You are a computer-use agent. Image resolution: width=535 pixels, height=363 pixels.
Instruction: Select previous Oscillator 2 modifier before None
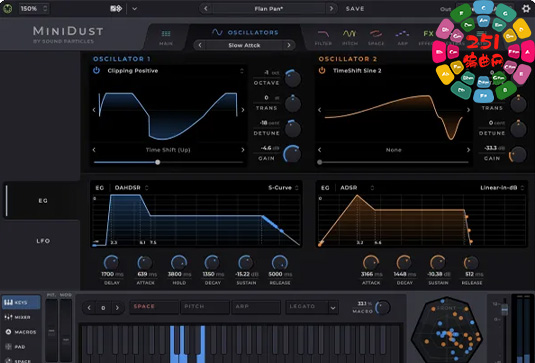pyautogui.click(x=319, y=149)
